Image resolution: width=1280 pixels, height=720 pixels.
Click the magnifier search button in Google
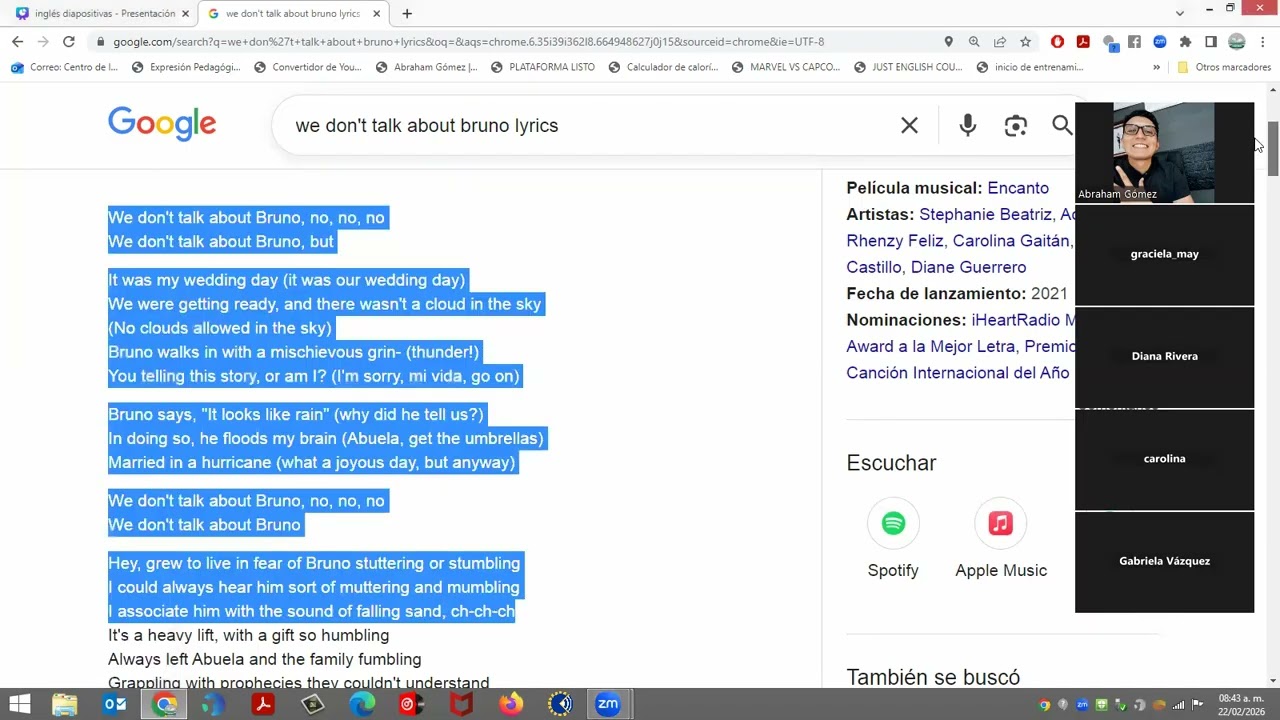point(1062,125)
